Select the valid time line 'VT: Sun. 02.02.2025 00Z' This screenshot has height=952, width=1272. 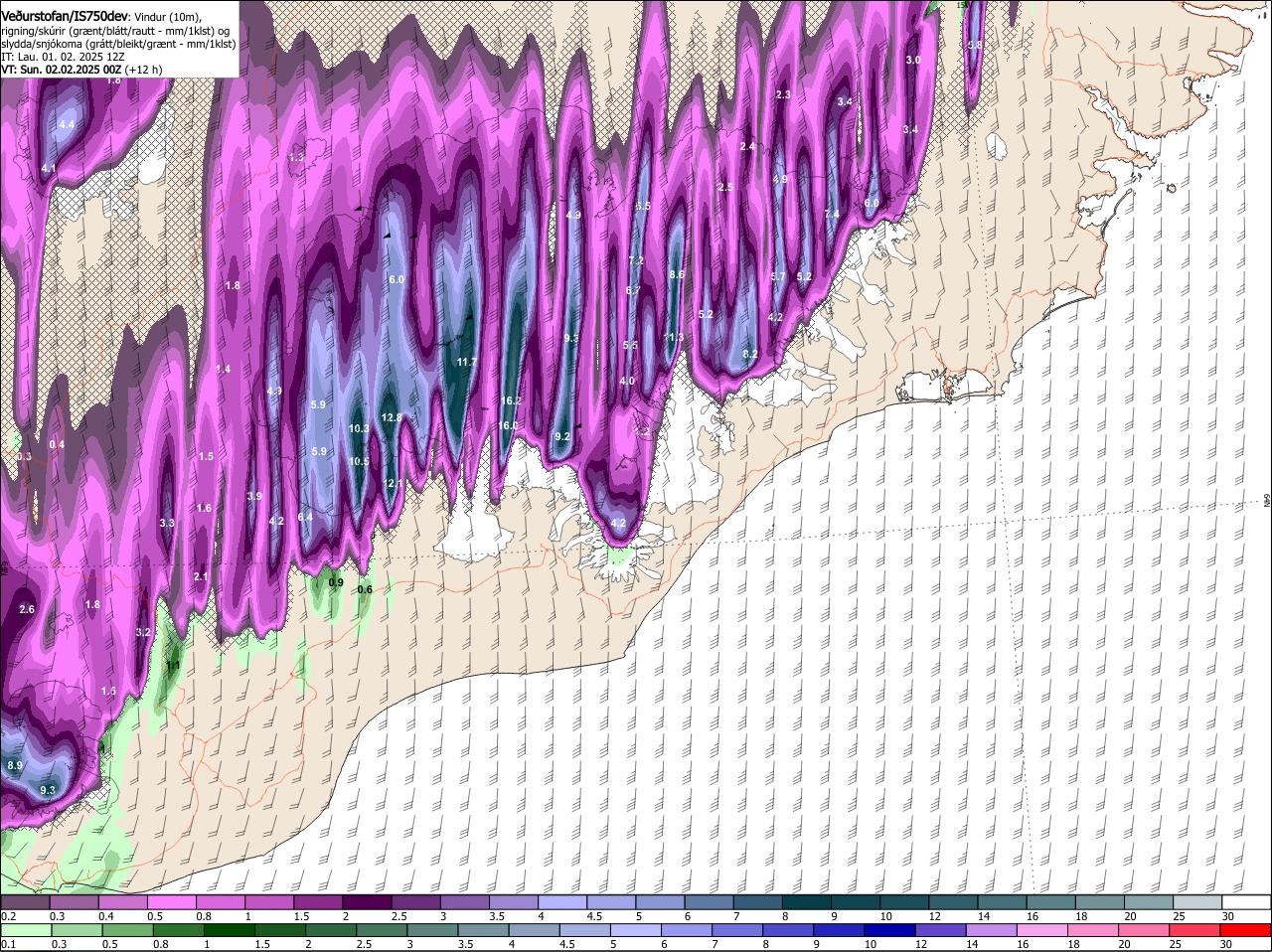click(61, 71)
